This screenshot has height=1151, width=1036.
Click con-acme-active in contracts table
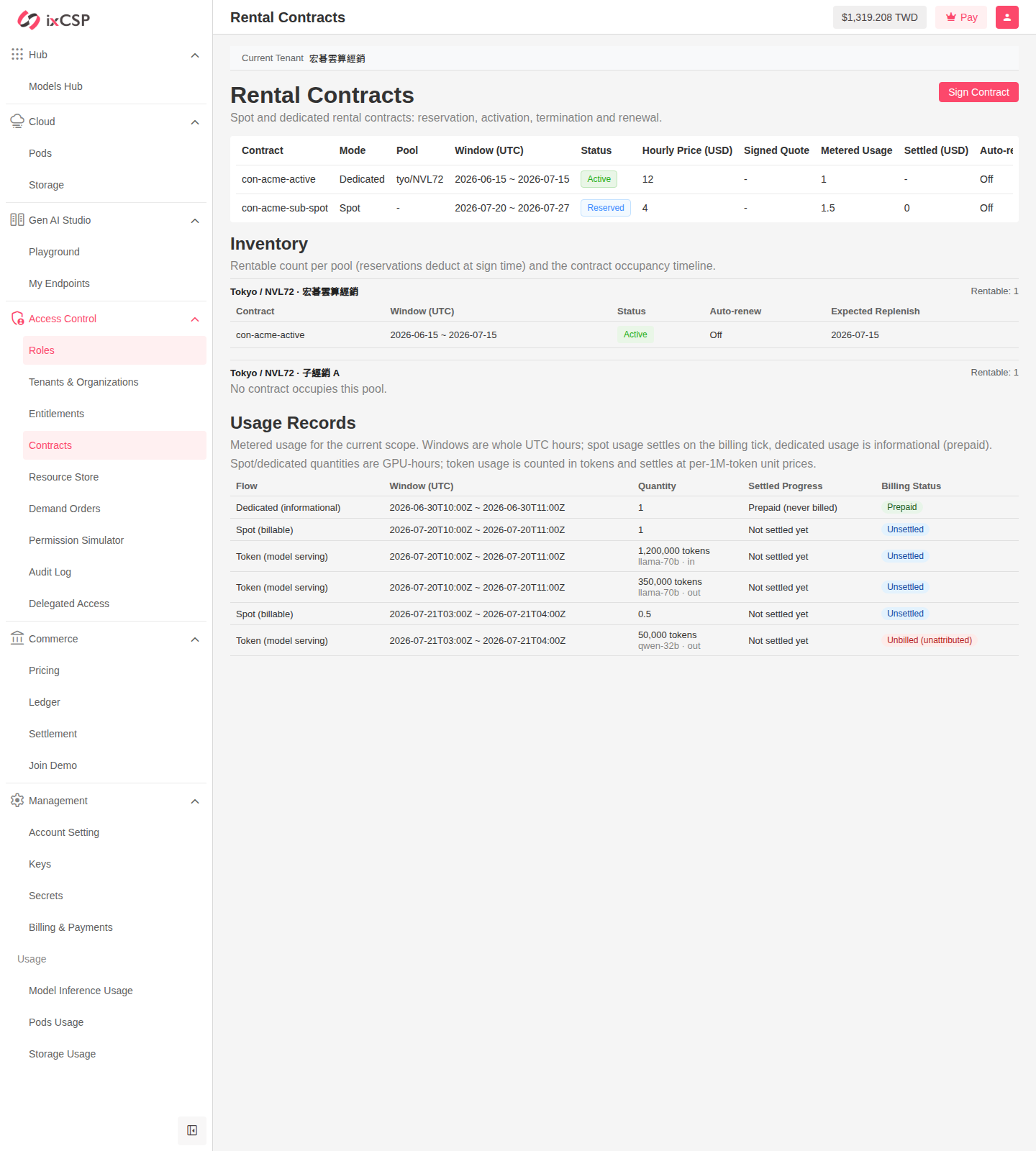278,179
